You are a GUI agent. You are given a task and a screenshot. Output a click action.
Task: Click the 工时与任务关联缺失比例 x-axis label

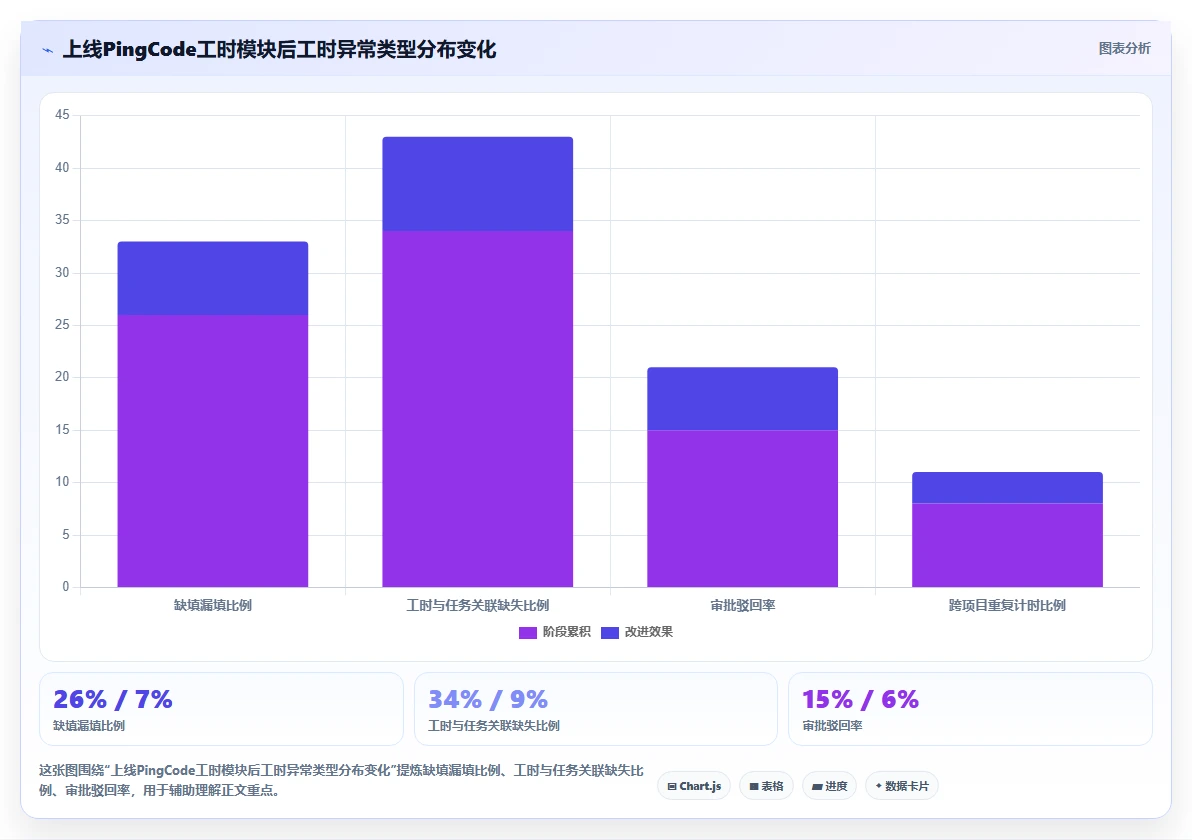[477, 606]
